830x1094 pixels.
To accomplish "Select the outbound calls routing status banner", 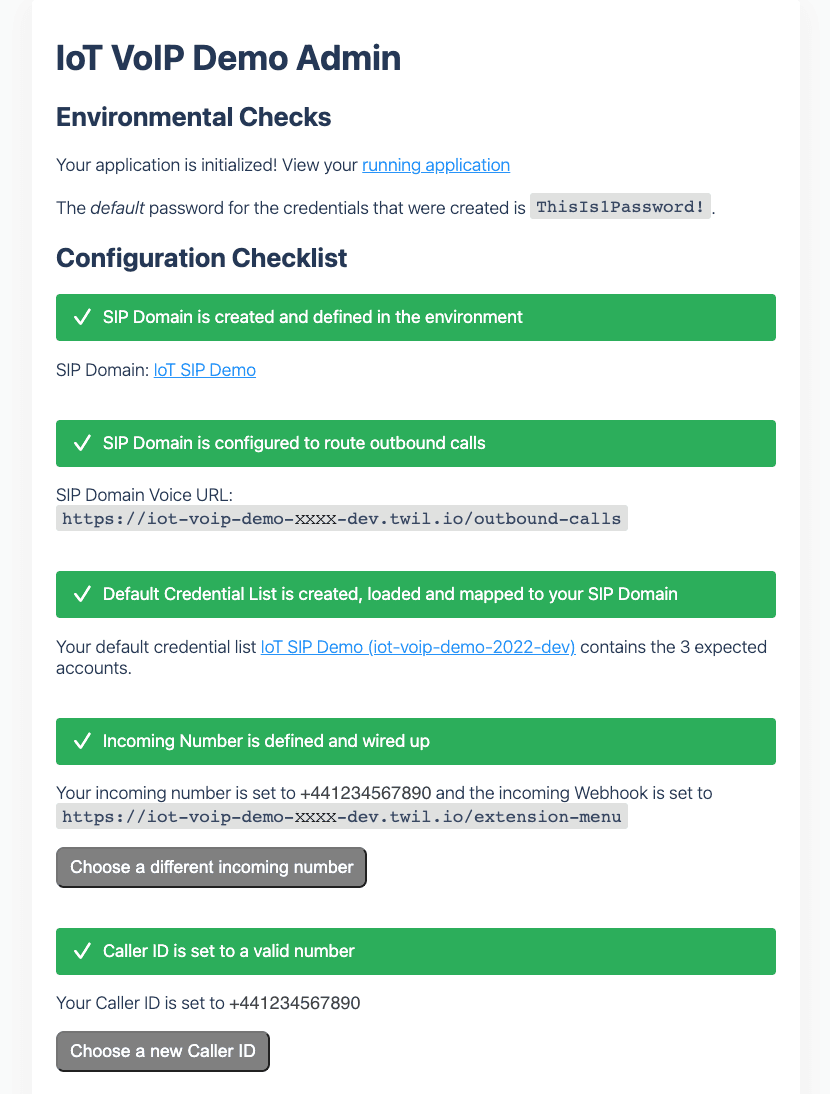I will (x=415, y=443).
